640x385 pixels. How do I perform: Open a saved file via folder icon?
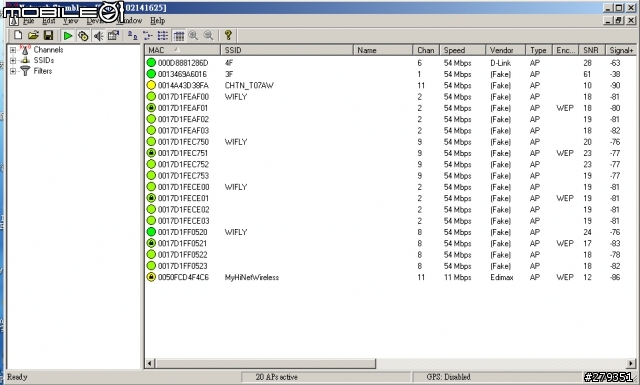[33, 36]
